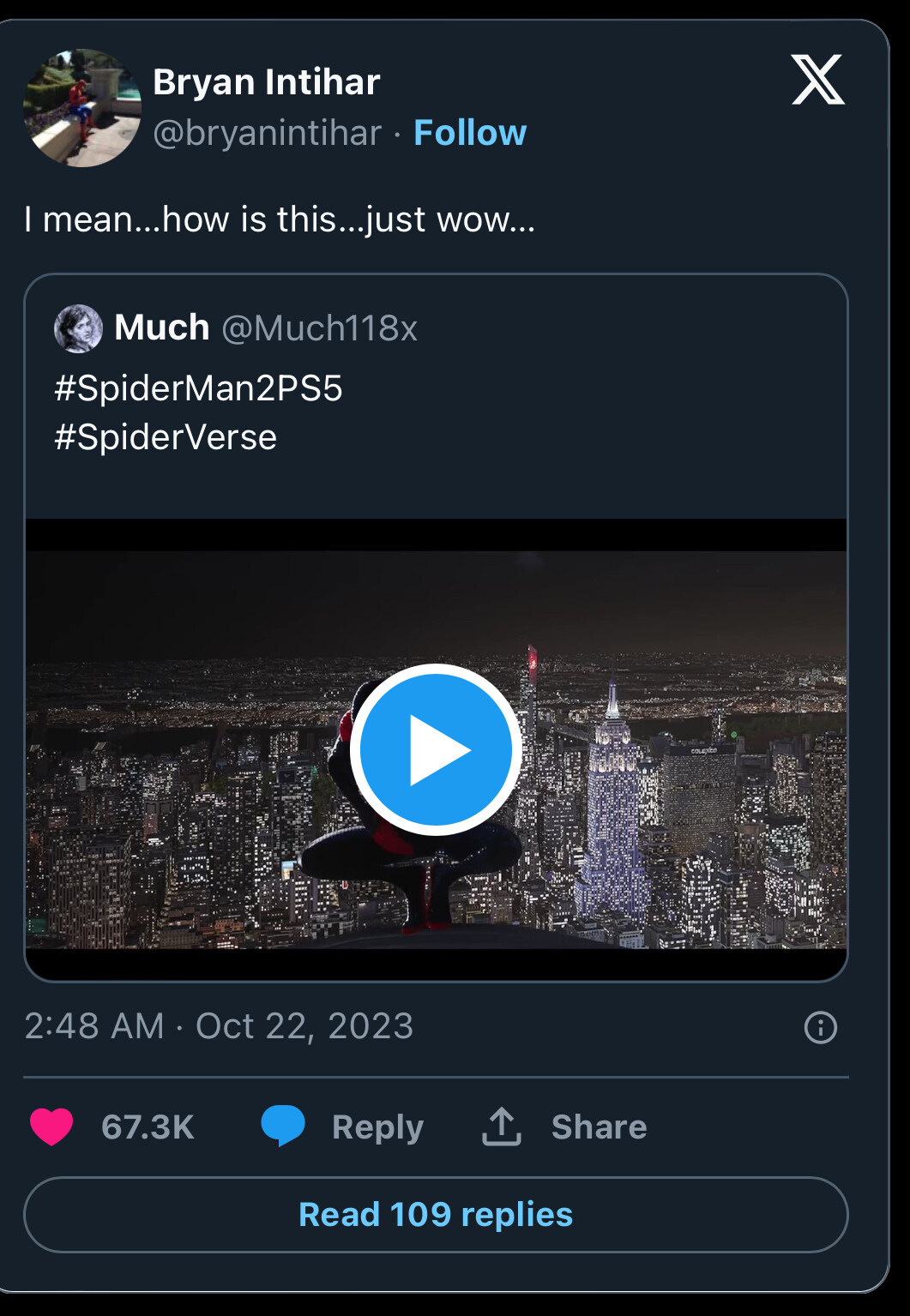View the 67.3K likes count

click(148, 1127)
